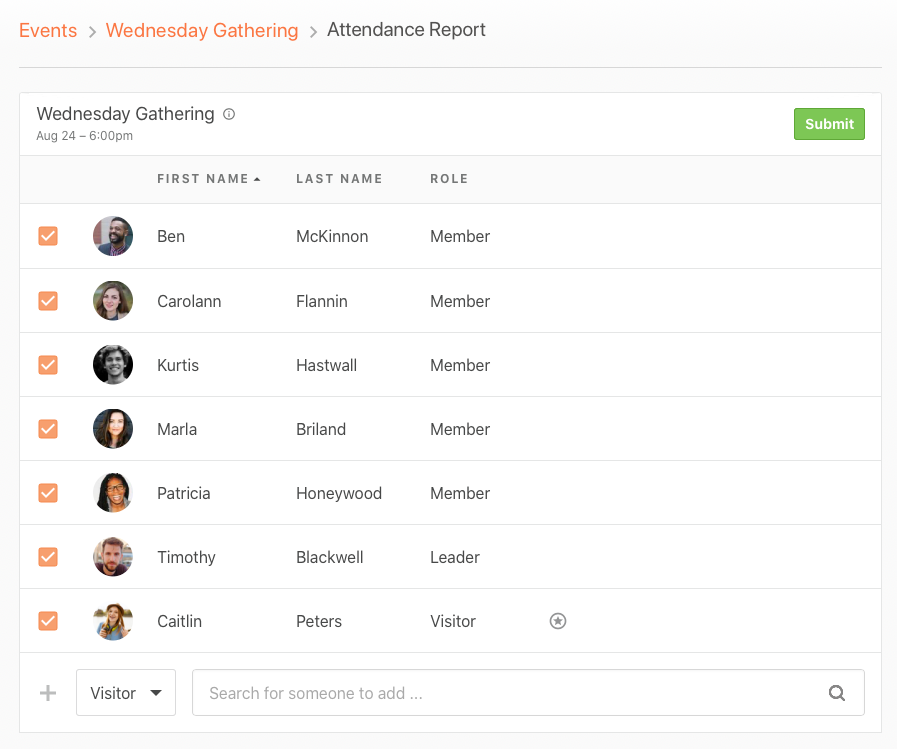The image size is (897, 749).
Task: Open Patricia Honeywood's profile photo
Action: (x=113, y=493)
